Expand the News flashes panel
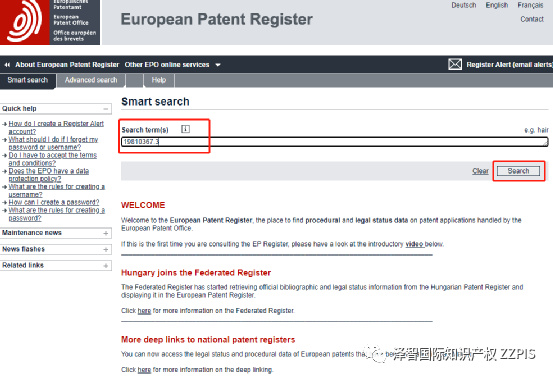 [105, 249]
